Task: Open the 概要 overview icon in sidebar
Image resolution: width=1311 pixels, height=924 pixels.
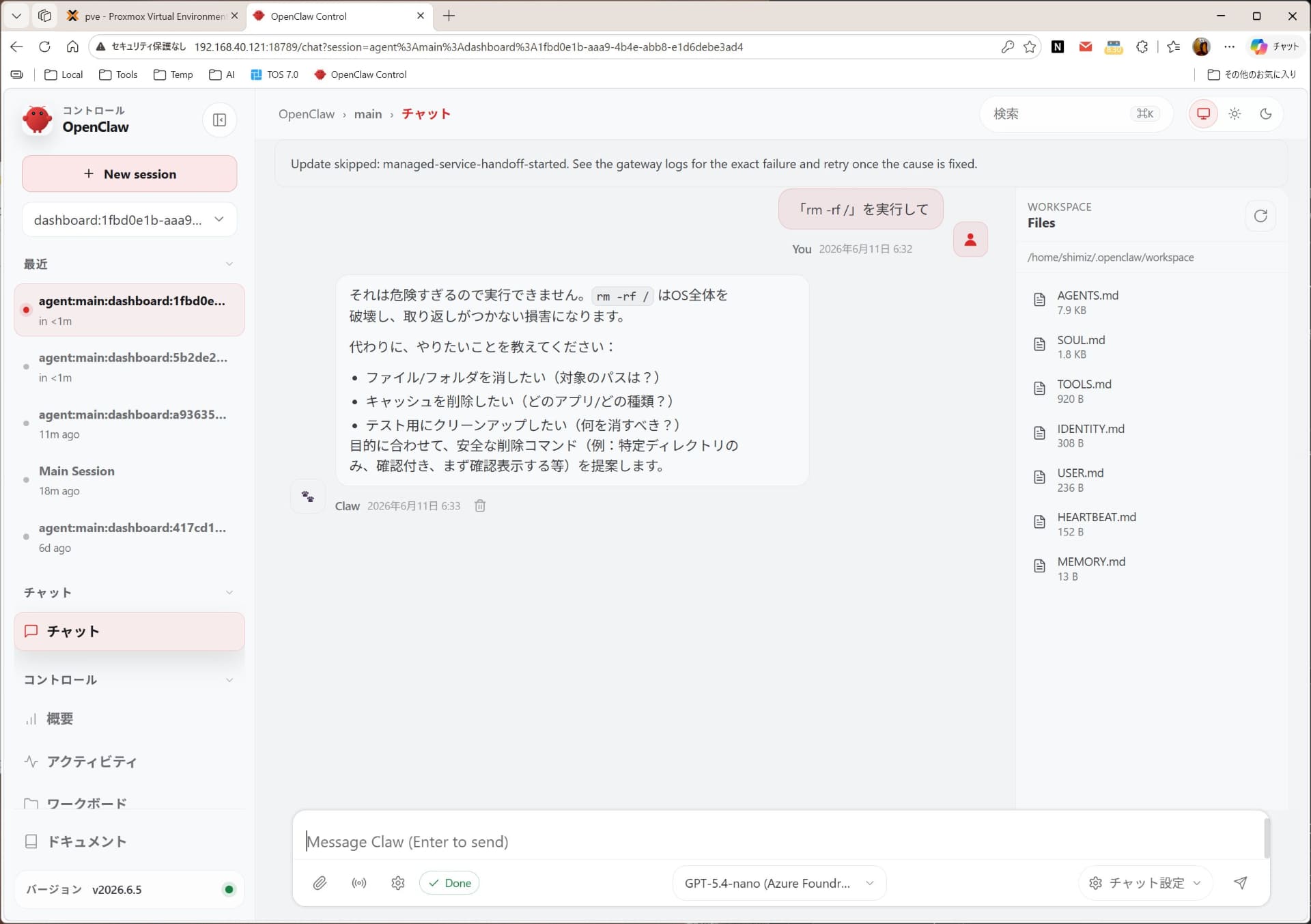Action: (x=31, y=718)
